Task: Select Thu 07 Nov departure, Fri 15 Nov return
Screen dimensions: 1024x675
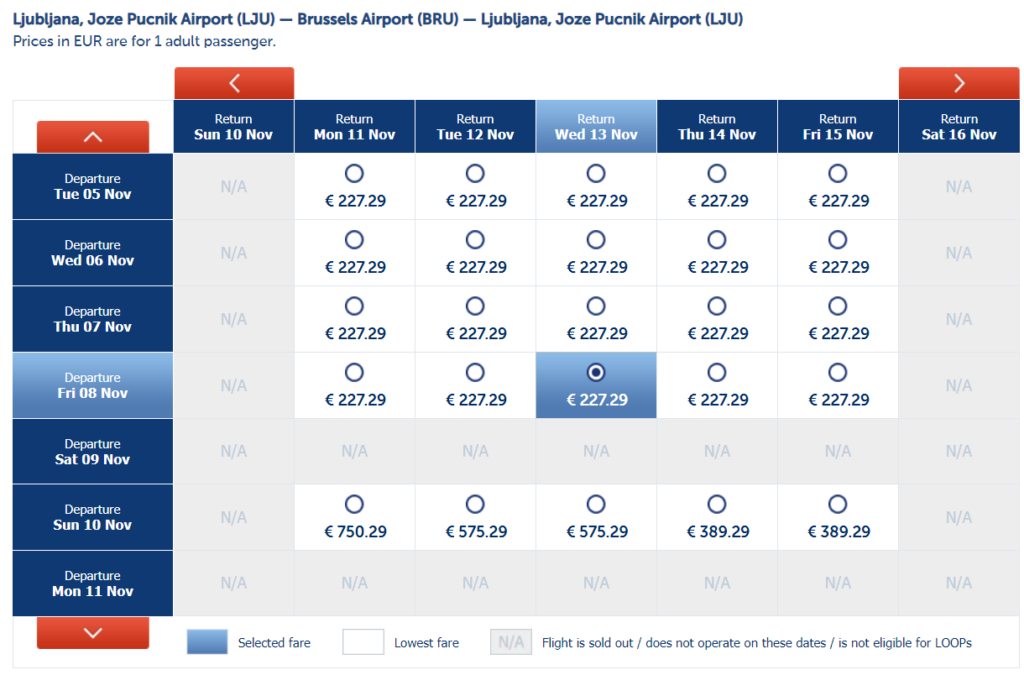Action: 838,306
